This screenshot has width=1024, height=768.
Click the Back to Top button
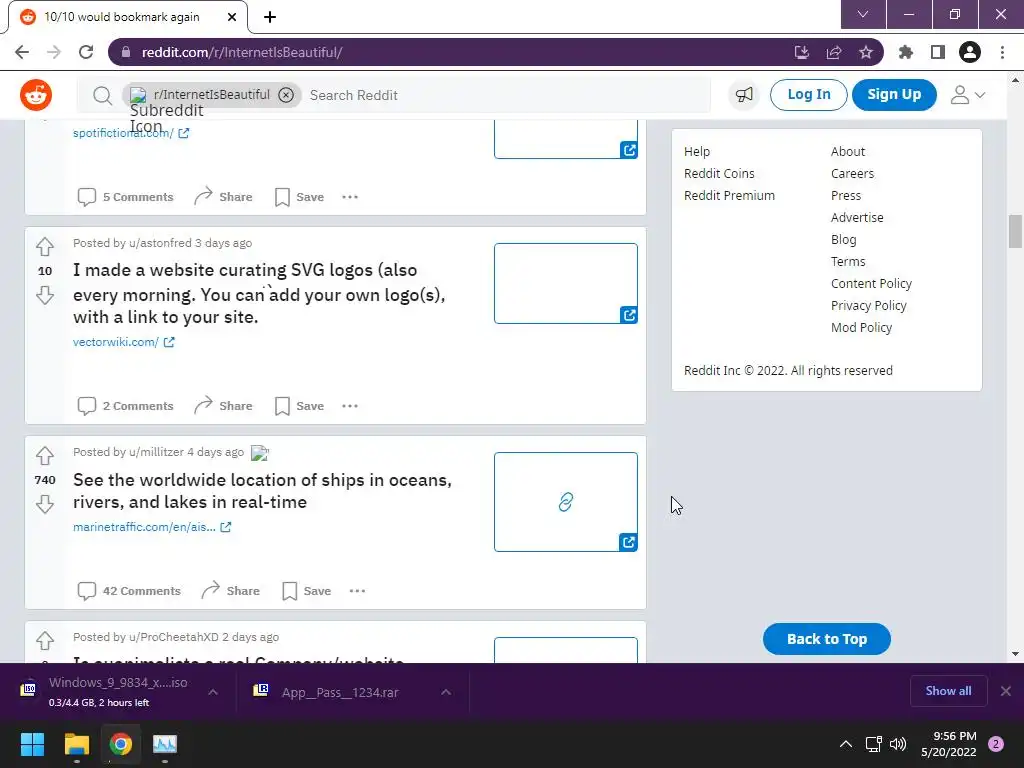[827, 639]
